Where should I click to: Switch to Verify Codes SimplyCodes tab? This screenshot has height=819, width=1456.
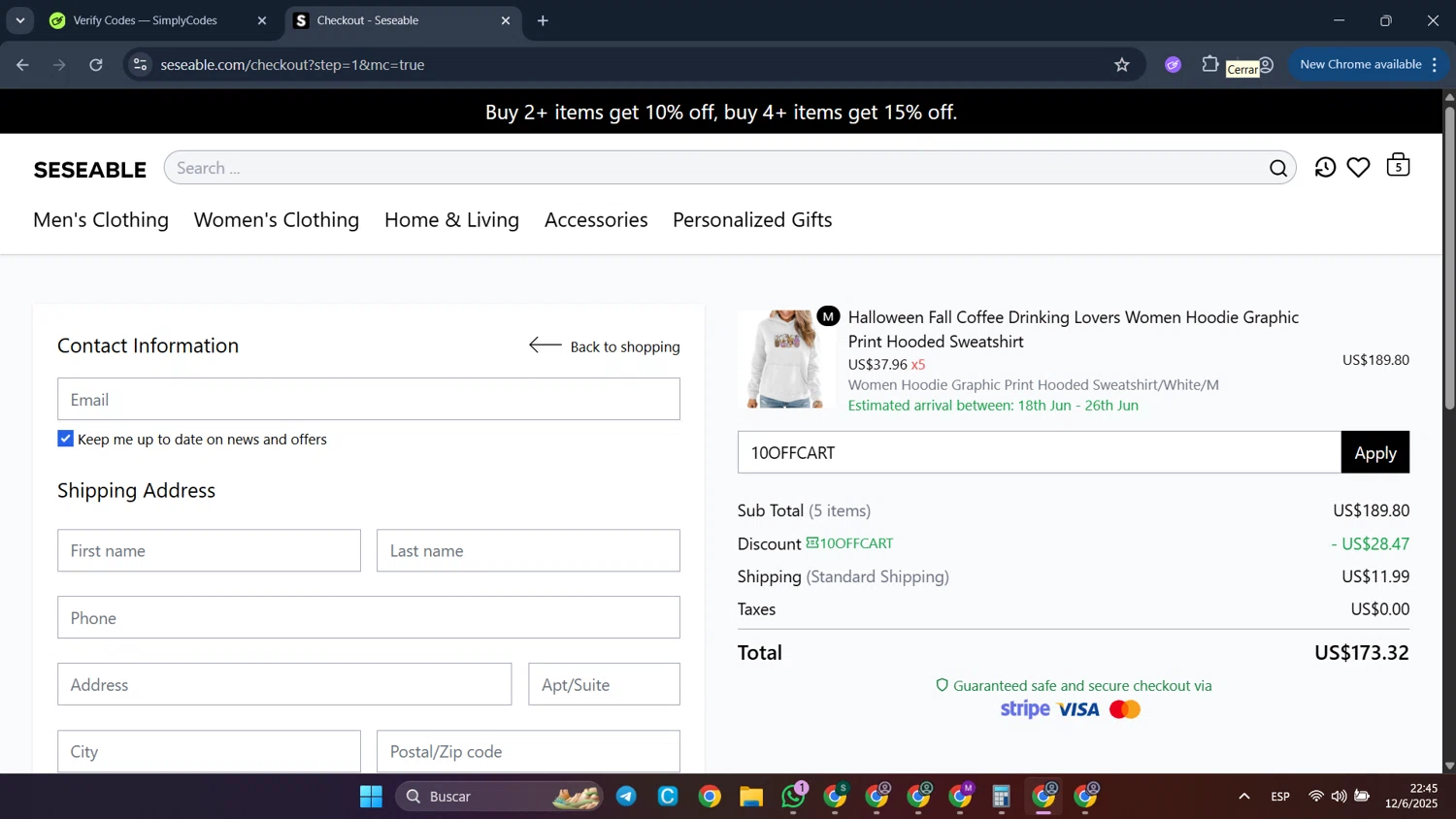pyautogui.click(x=160, y=20)
